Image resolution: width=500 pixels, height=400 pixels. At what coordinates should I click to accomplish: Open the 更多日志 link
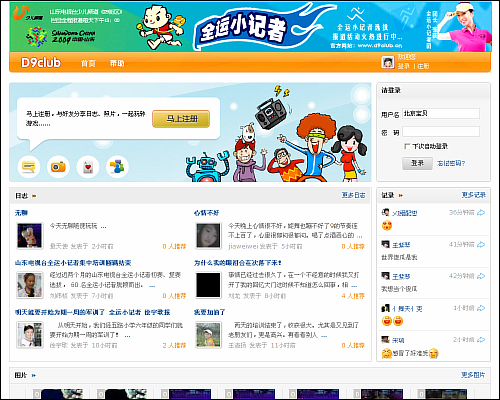coord(353,195)
